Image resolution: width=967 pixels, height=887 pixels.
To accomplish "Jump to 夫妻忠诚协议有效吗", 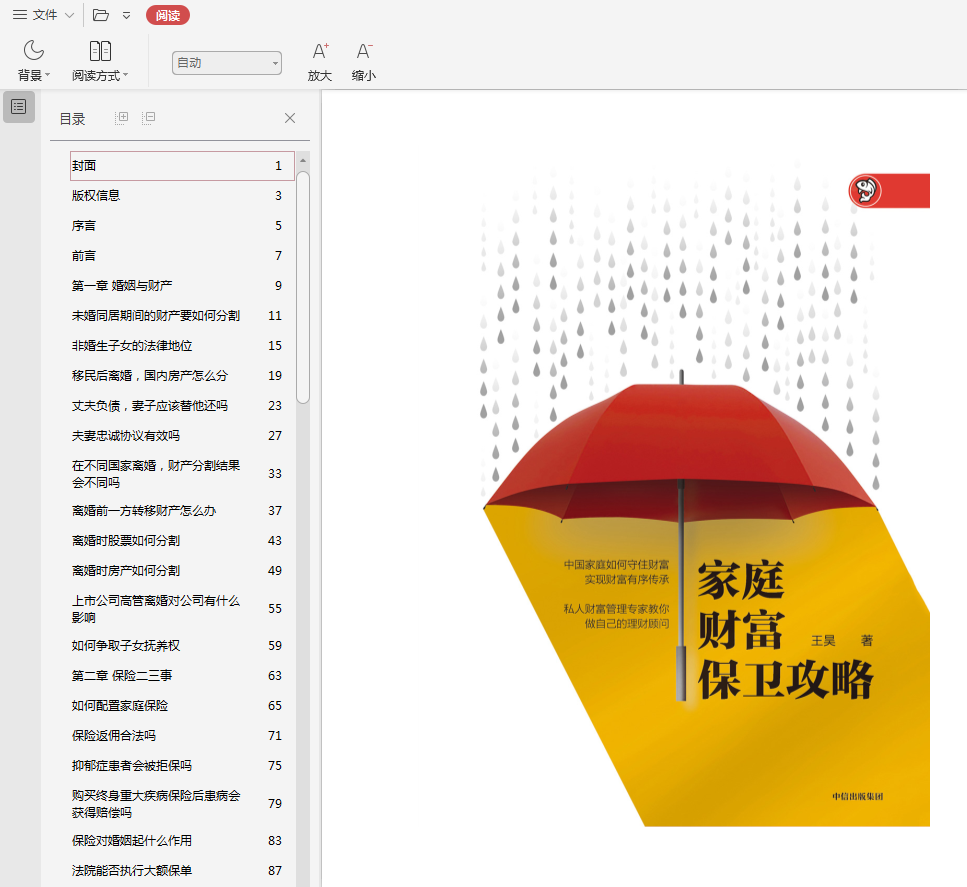I will pos(182,435).
